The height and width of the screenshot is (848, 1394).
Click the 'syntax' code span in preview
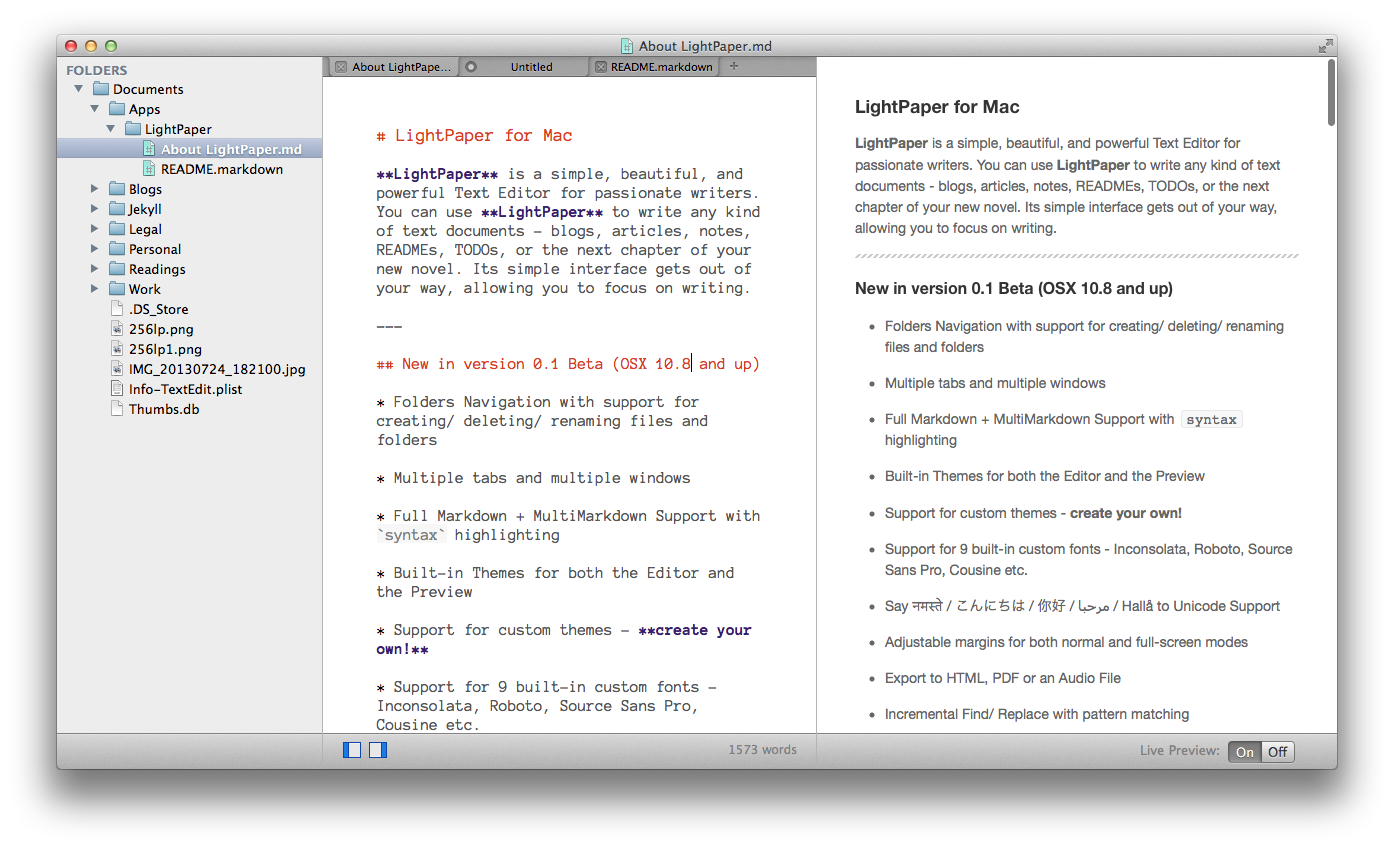coord(1211,420)
